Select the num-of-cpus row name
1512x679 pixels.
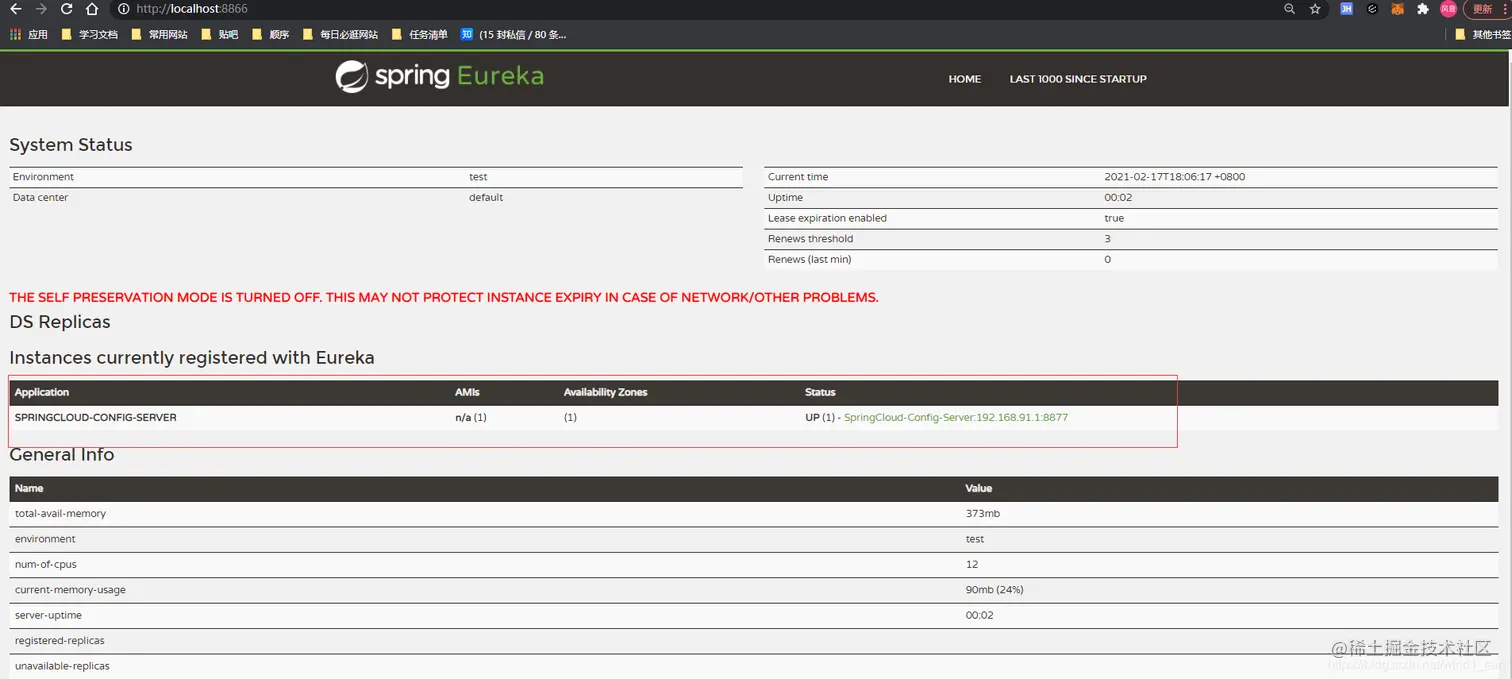(46, 564)
